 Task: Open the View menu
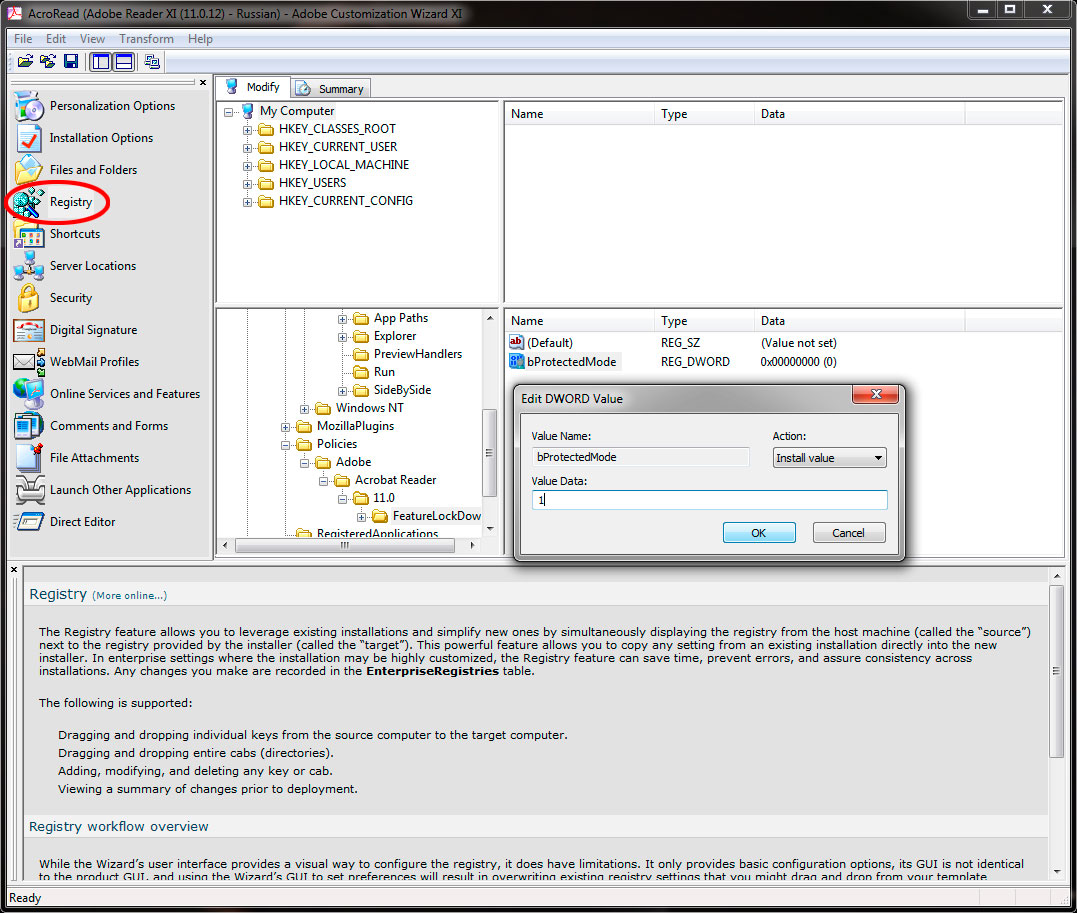[92, 38]
